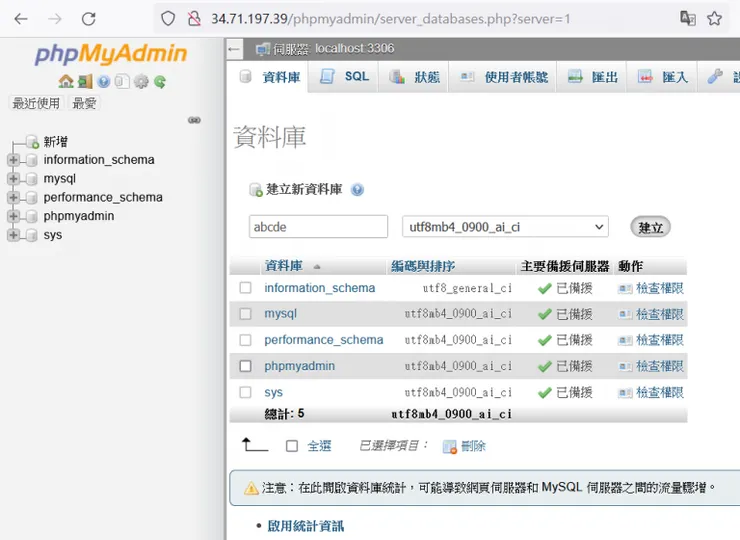Tick the phpmyadmin row checkbox
Image resolution: width=740 pixels, height=540 pixels.
(245, 366)
